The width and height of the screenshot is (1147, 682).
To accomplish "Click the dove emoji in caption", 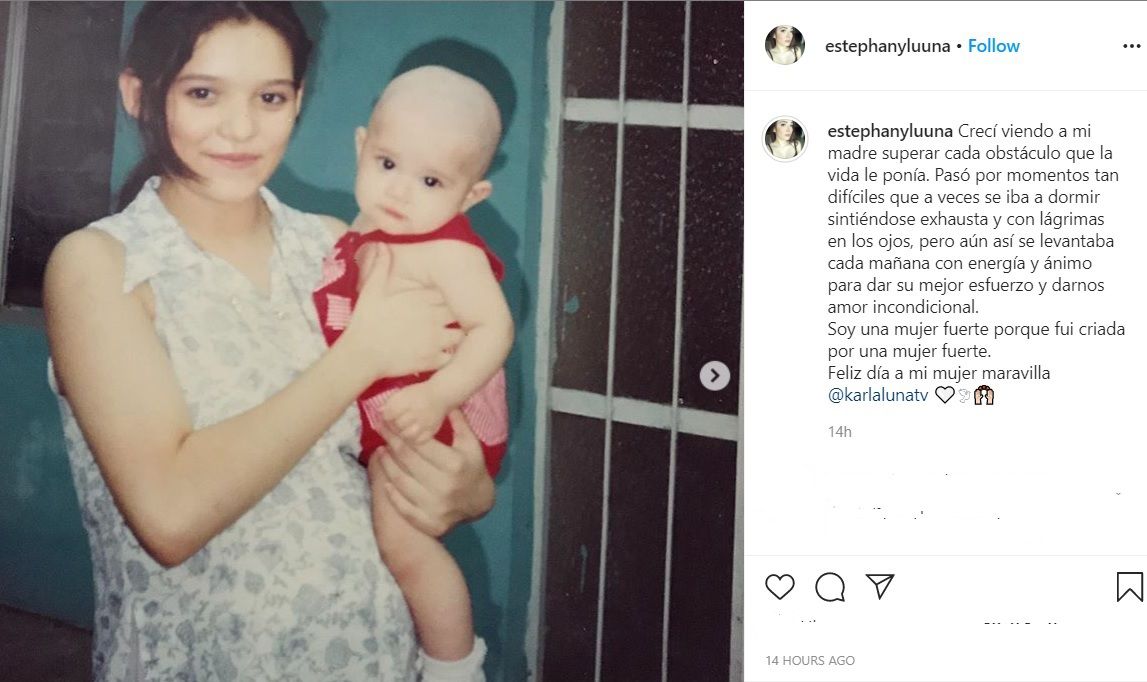I will pyautogui.click(x=964, y=396).
